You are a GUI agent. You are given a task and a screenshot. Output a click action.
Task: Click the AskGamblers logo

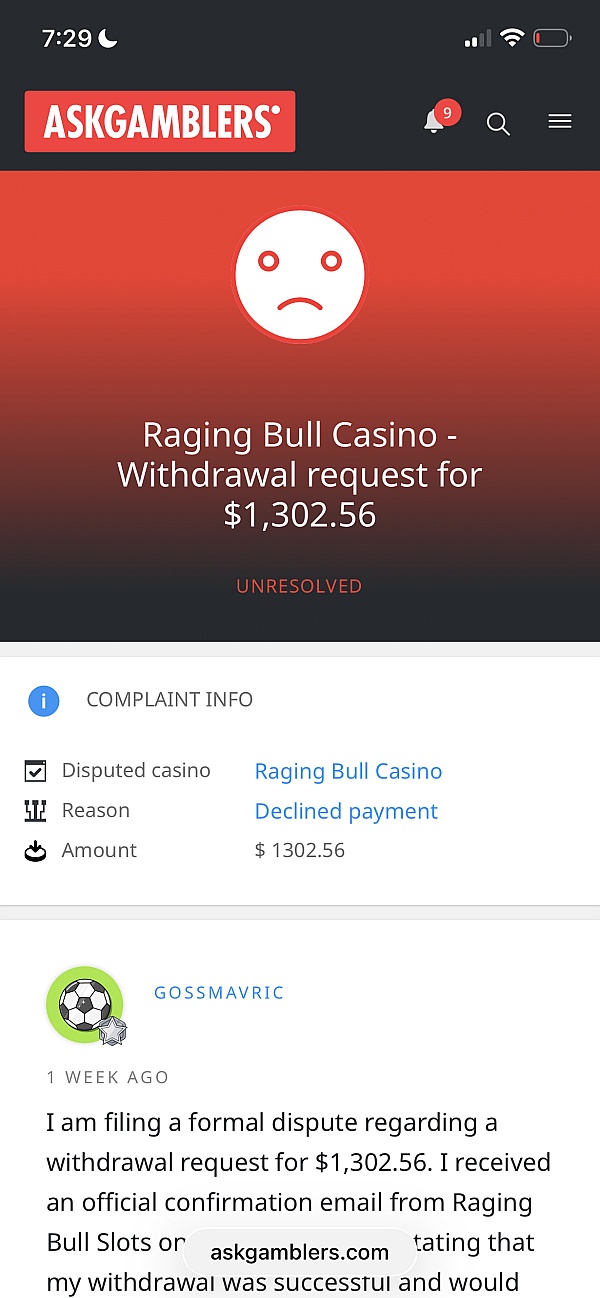tap(160, 122)
